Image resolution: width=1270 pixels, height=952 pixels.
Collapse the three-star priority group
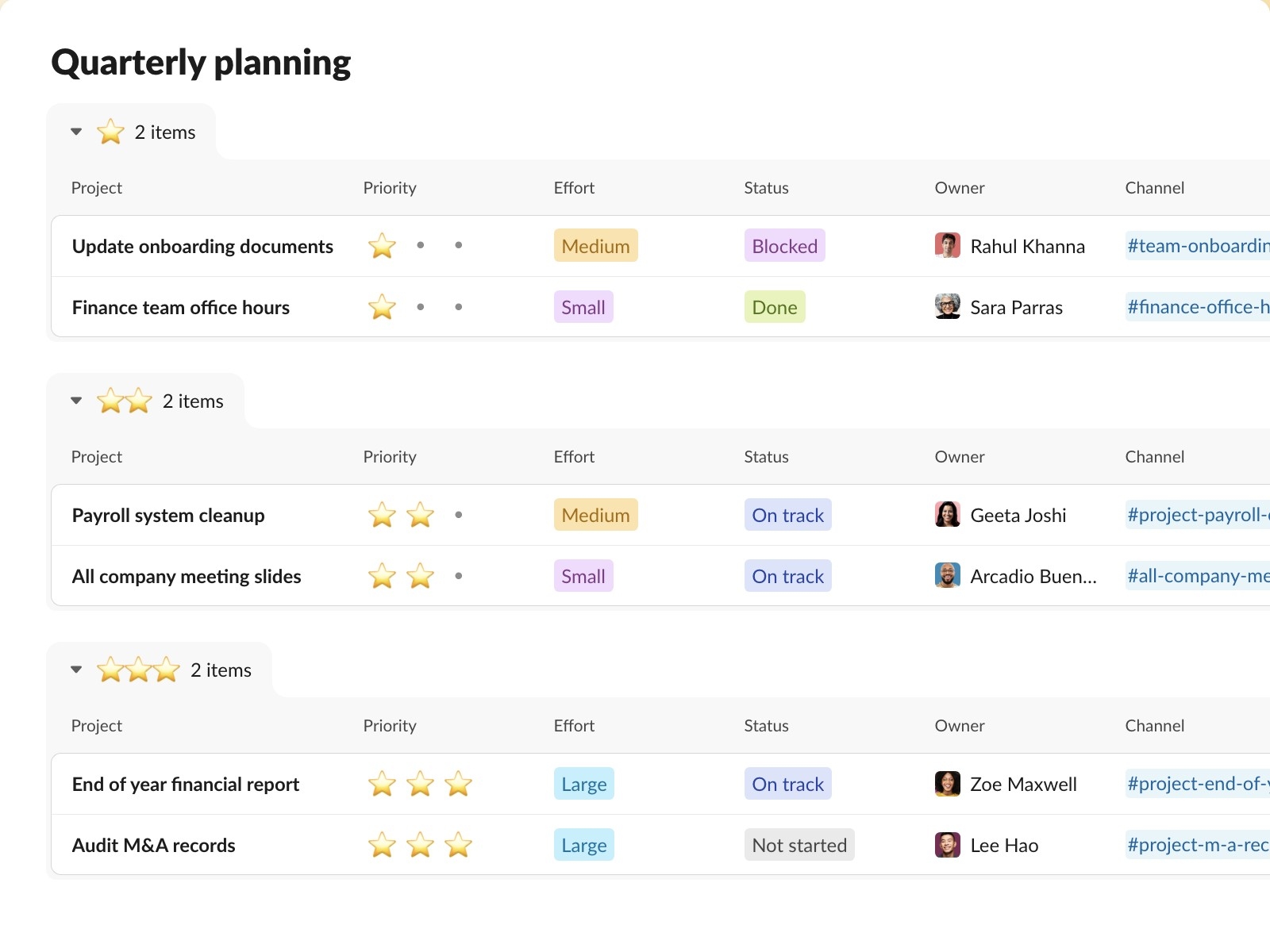click(76, 670)
